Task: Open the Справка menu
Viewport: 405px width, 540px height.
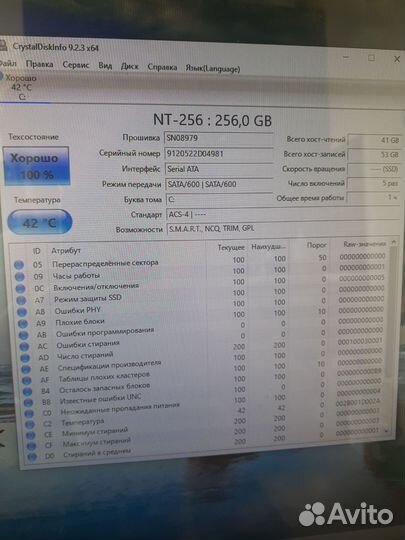Action: coord(162,67)
